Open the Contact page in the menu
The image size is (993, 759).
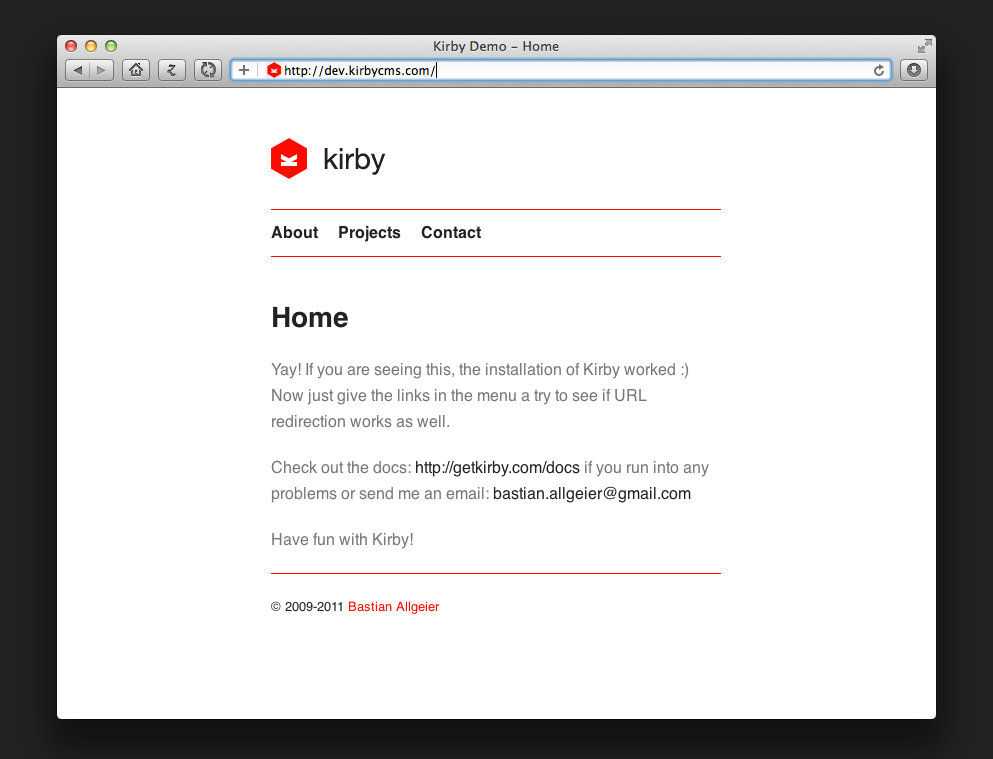tap(451, 232)
